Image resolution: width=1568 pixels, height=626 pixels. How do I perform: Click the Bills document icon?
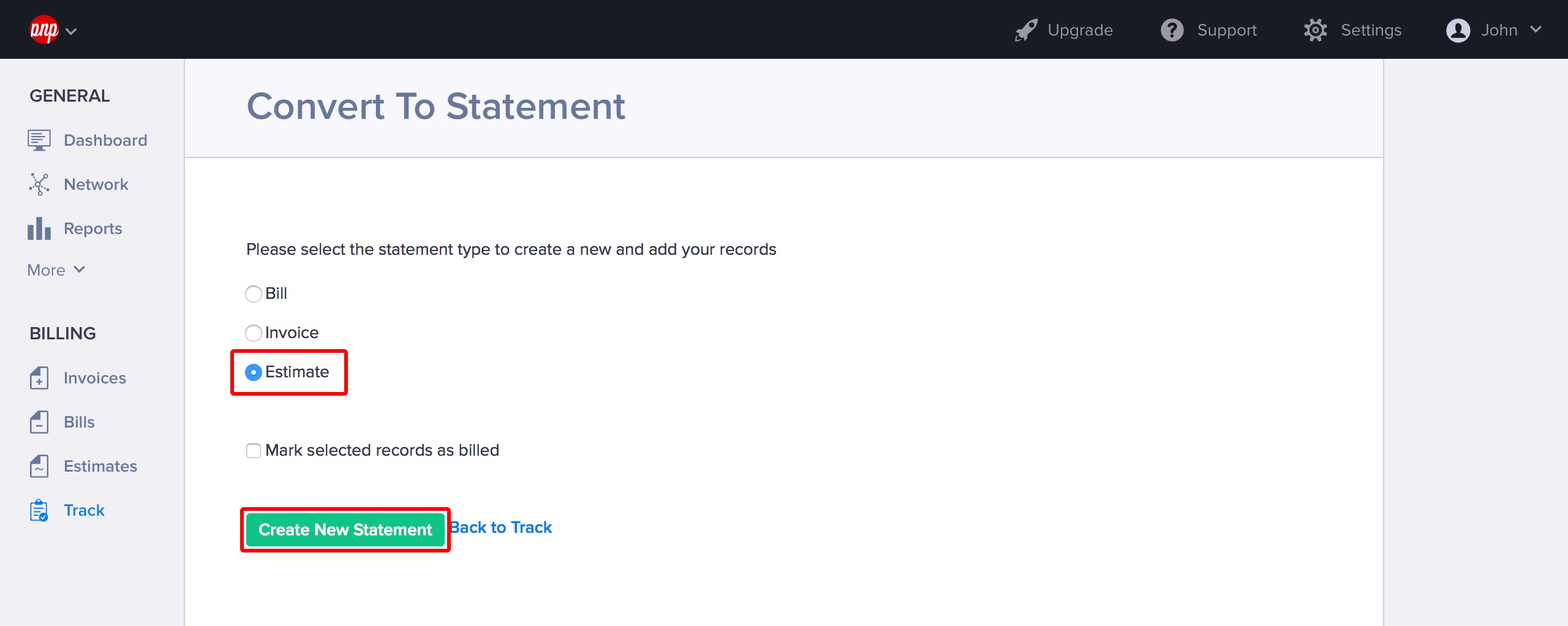coord(39,422)
